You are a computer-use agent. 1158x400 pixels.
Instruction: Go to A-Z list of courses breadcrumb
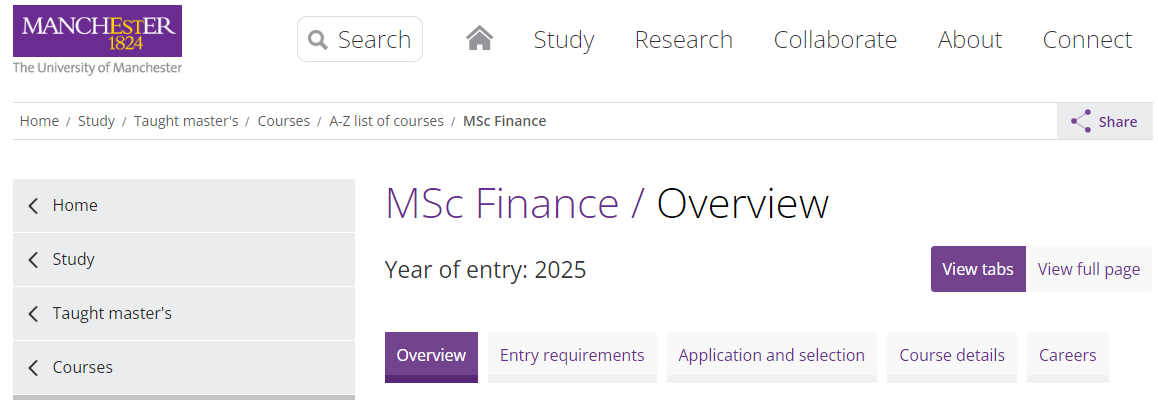pyautogui.click(x=386, y=121)
